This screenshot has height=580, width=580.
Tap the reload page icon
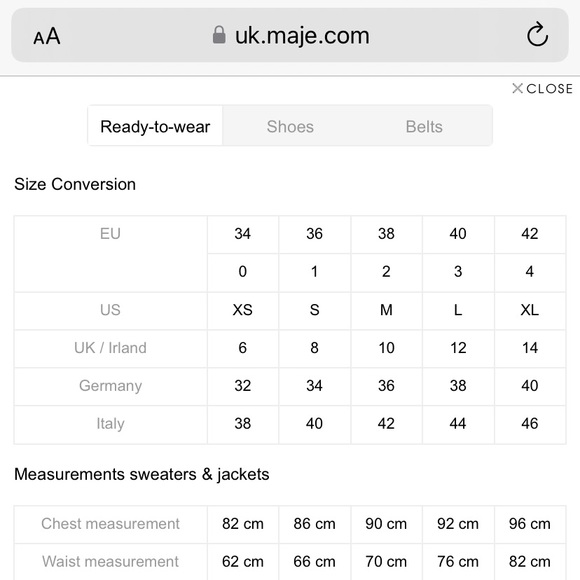pos(537,35)
